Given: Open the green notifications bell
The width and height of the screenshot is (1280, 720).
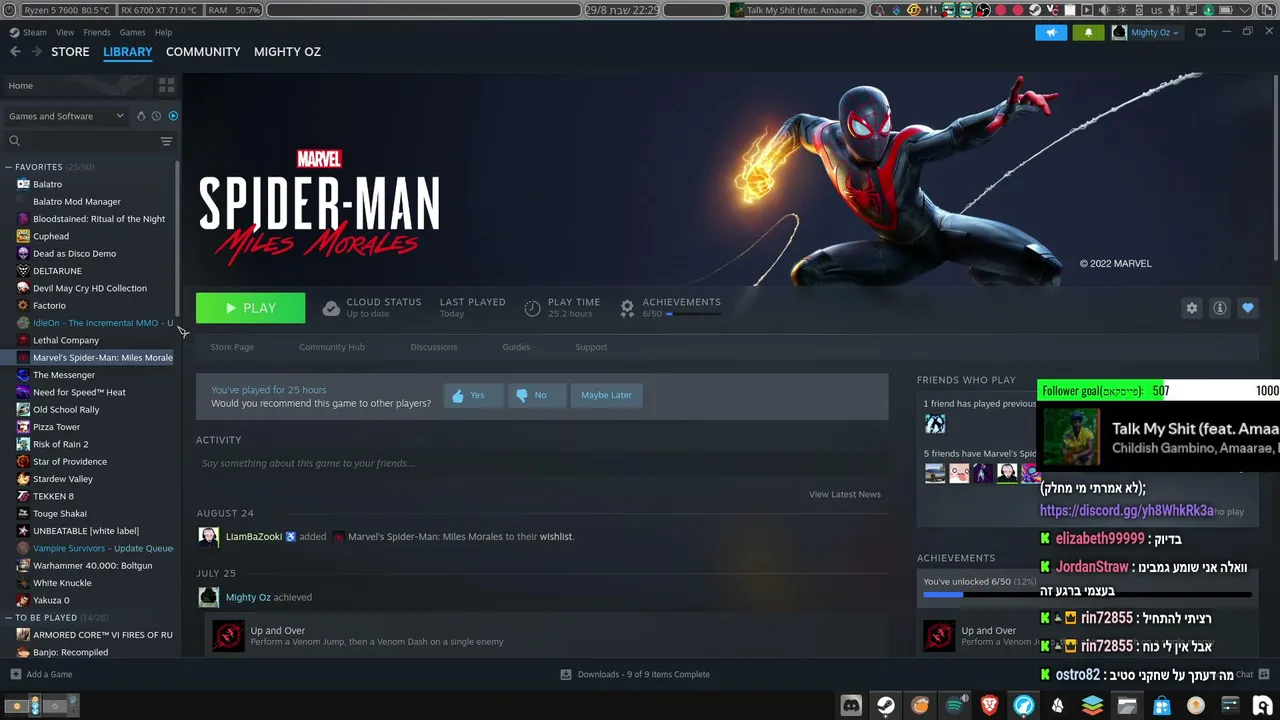Looking at the screenshot, I should pyautogui.click(x=1088, y=32).
